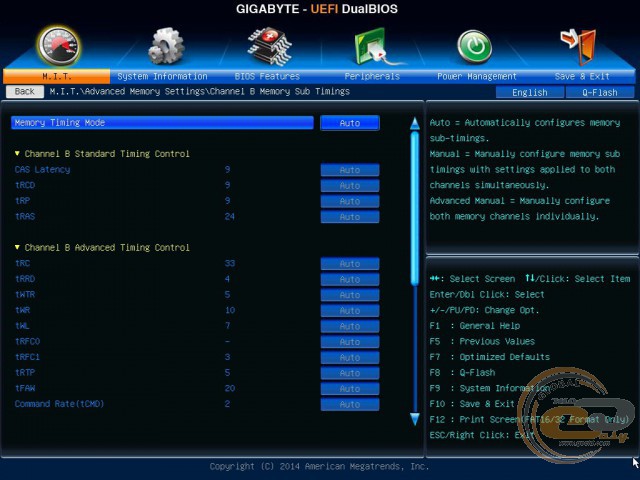Open the tWR Auto dropdown
640x480 pixels.
(x=350, y=311)
